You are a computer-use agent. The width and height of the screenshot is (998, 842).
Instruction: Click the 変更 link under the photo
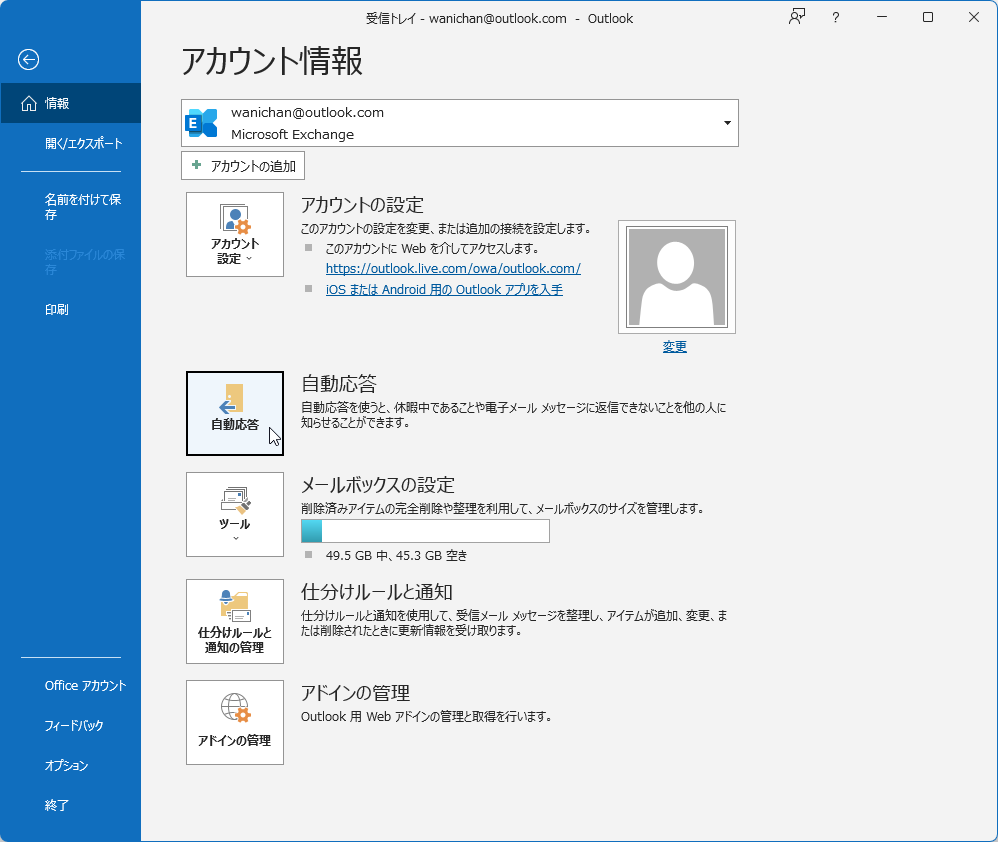tap(675, 347)
